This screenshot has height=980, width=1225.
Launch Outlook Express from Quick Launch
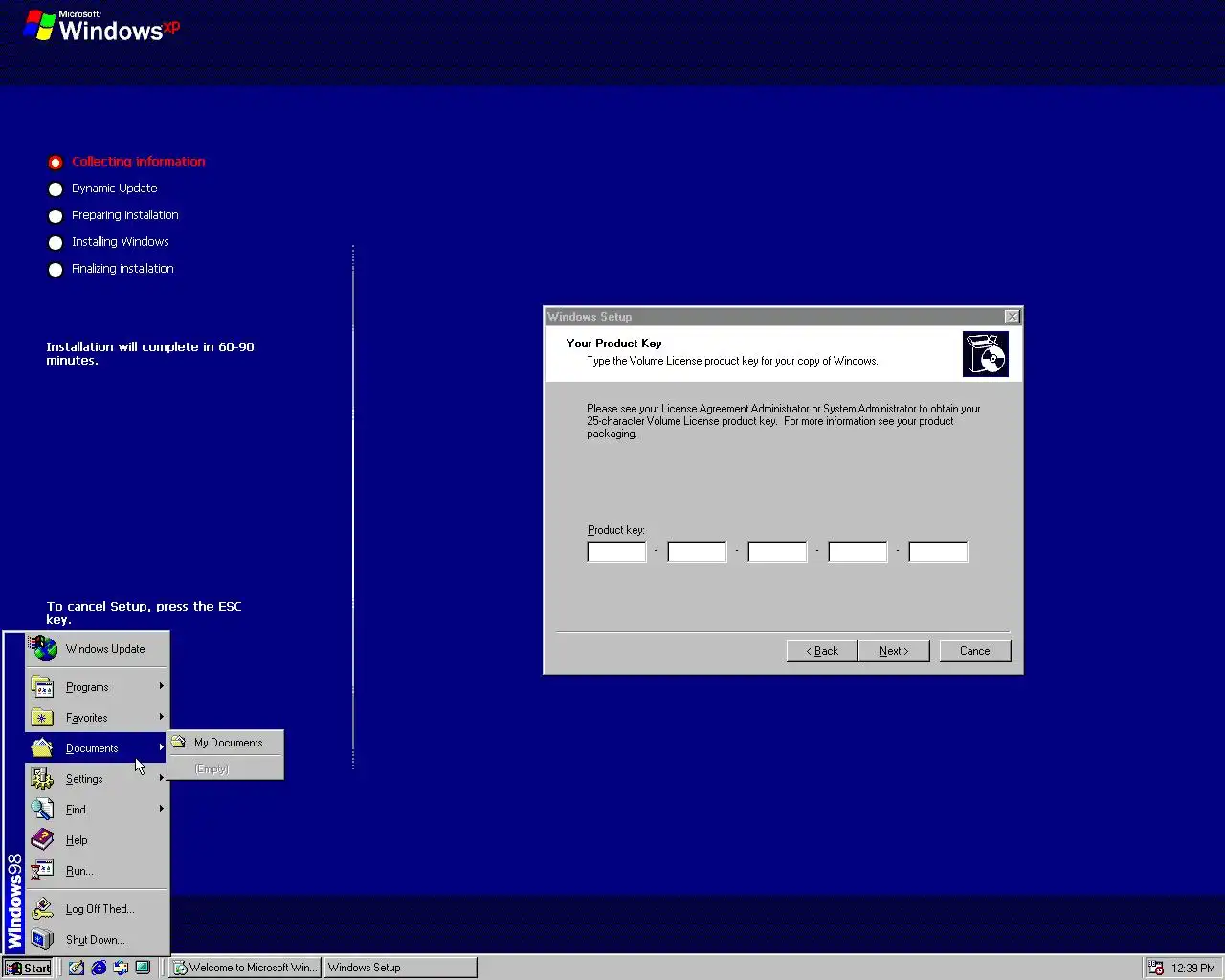click(121, 968)
